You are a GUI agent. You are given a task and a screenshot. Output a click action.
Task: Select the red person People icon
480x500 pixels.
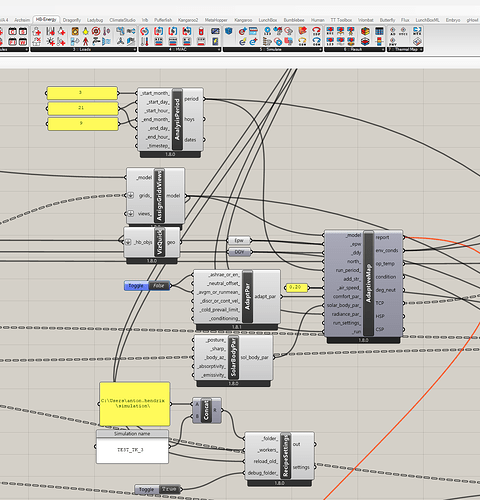click(85, 41)
